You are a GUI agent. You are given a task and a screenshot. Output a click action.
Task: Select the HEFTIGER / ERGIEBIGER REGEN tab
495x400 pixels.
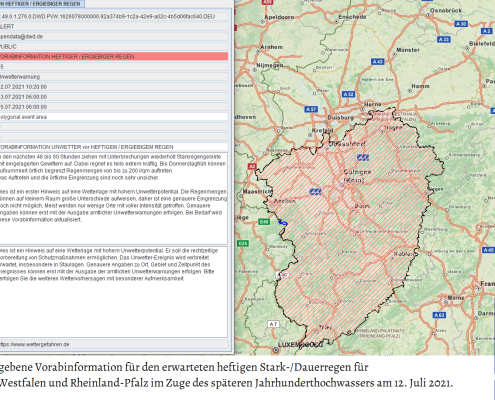point(42,4)
